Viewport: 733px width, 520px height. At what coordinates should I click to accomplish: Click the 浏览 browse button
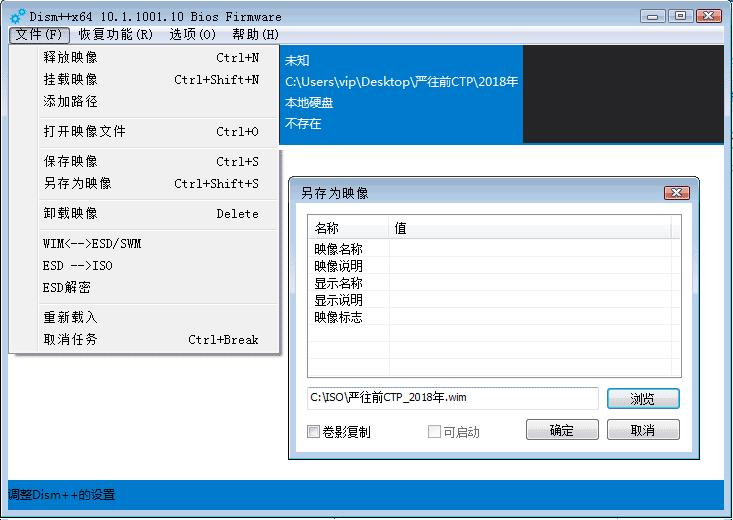click(x=643, y=398)
